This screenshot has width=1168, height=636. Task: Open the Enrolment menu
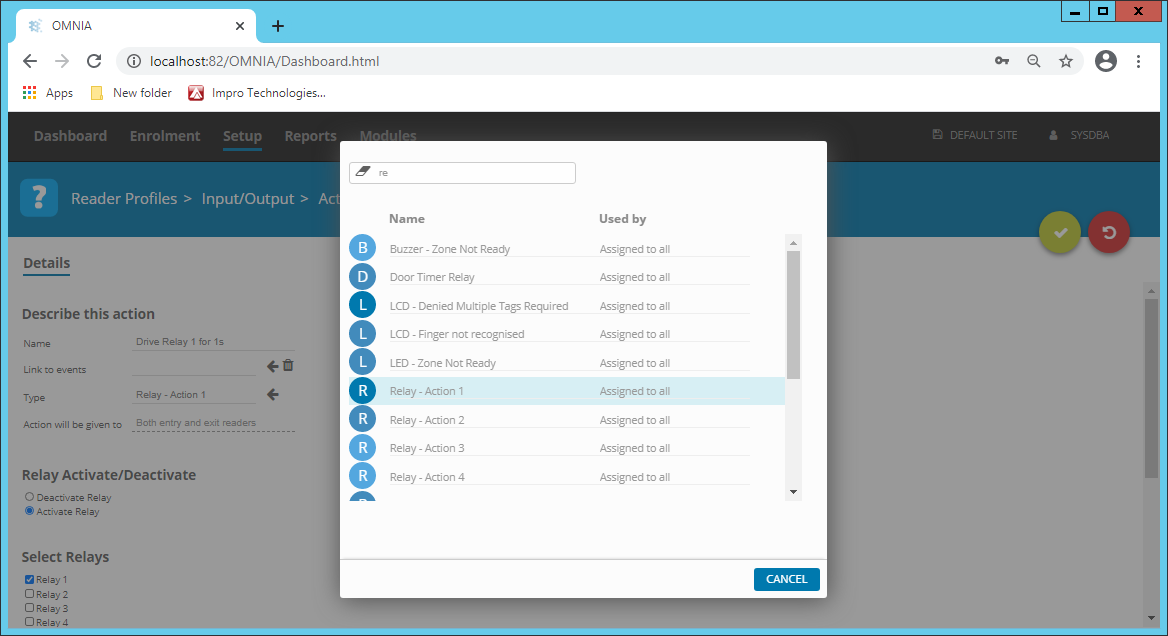click(165, 136)
